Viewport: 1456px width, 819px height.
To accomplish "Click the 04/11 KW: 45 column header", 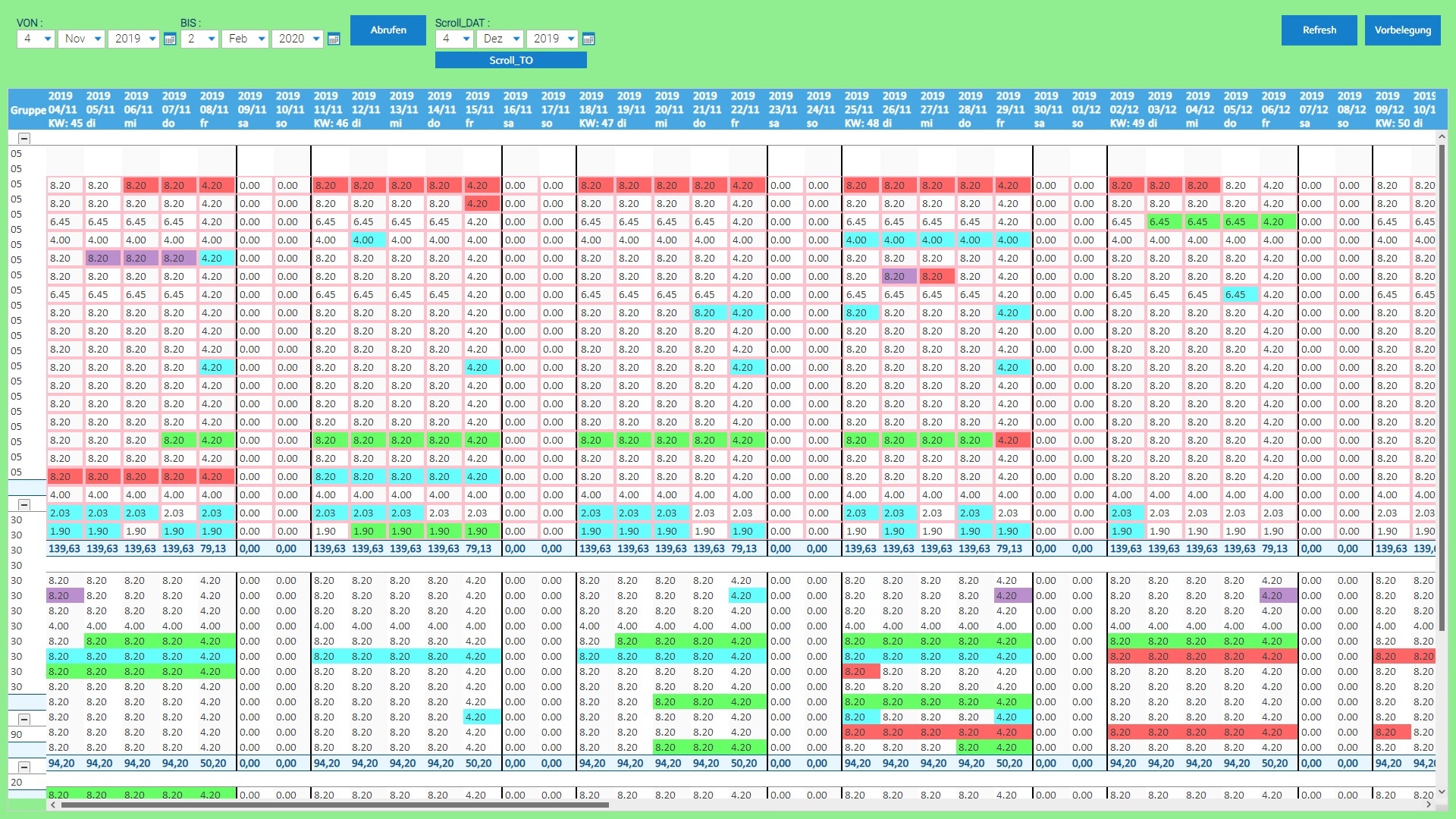I will (x=64, y=110).
